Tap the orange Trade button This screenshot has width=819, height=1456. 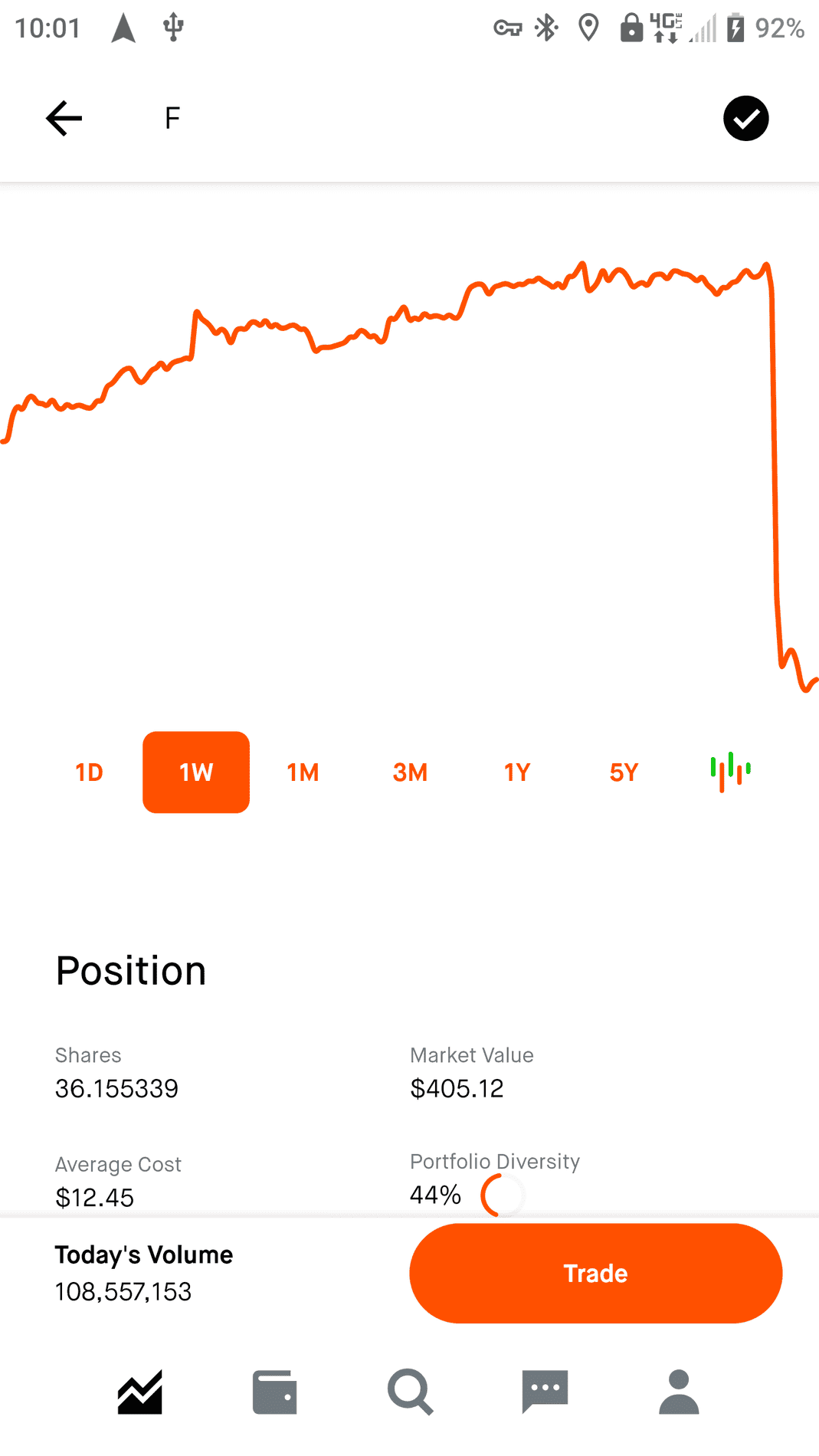tap(595, 1274)
